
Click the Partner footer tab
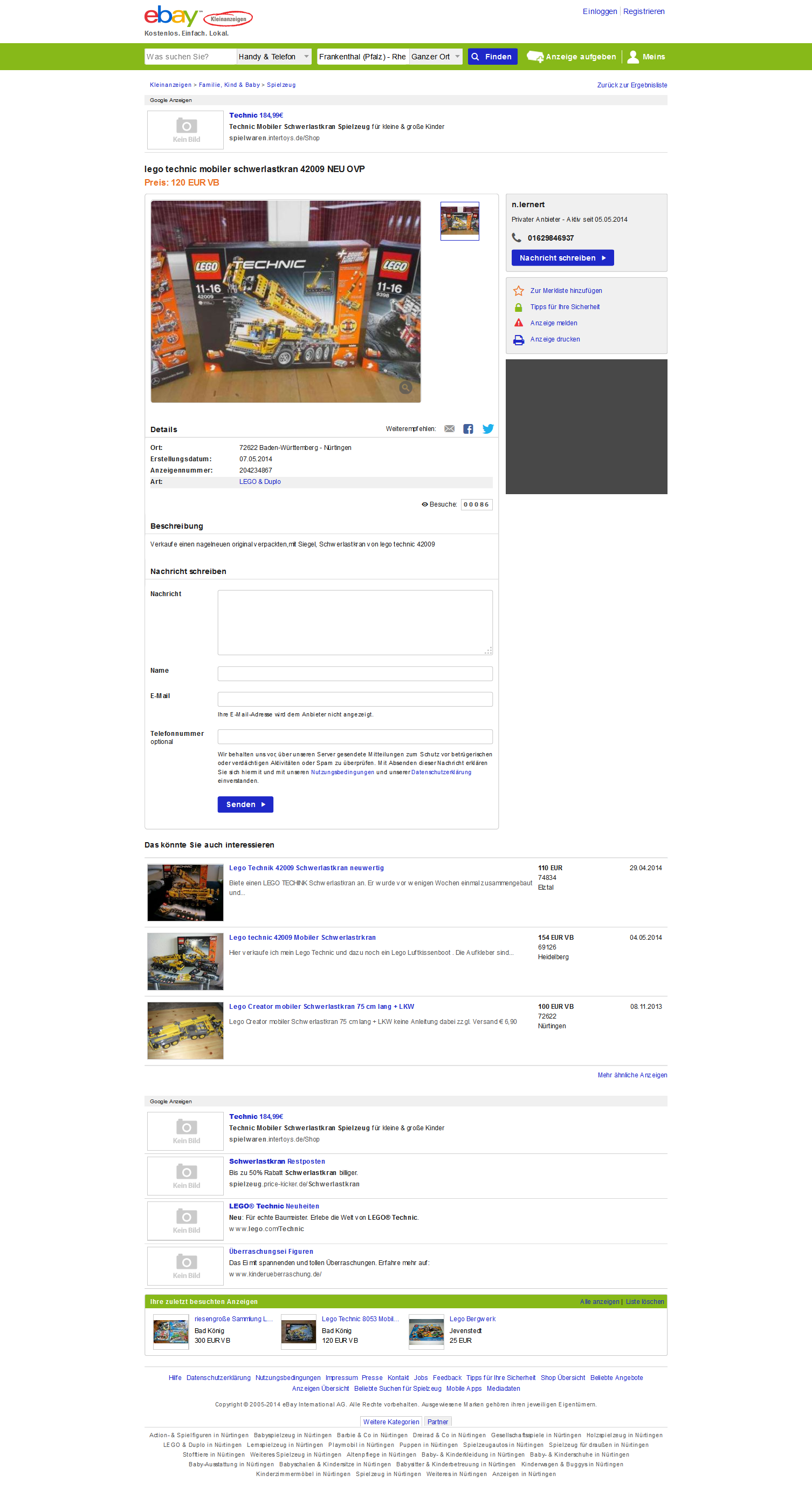[438, 1422]
